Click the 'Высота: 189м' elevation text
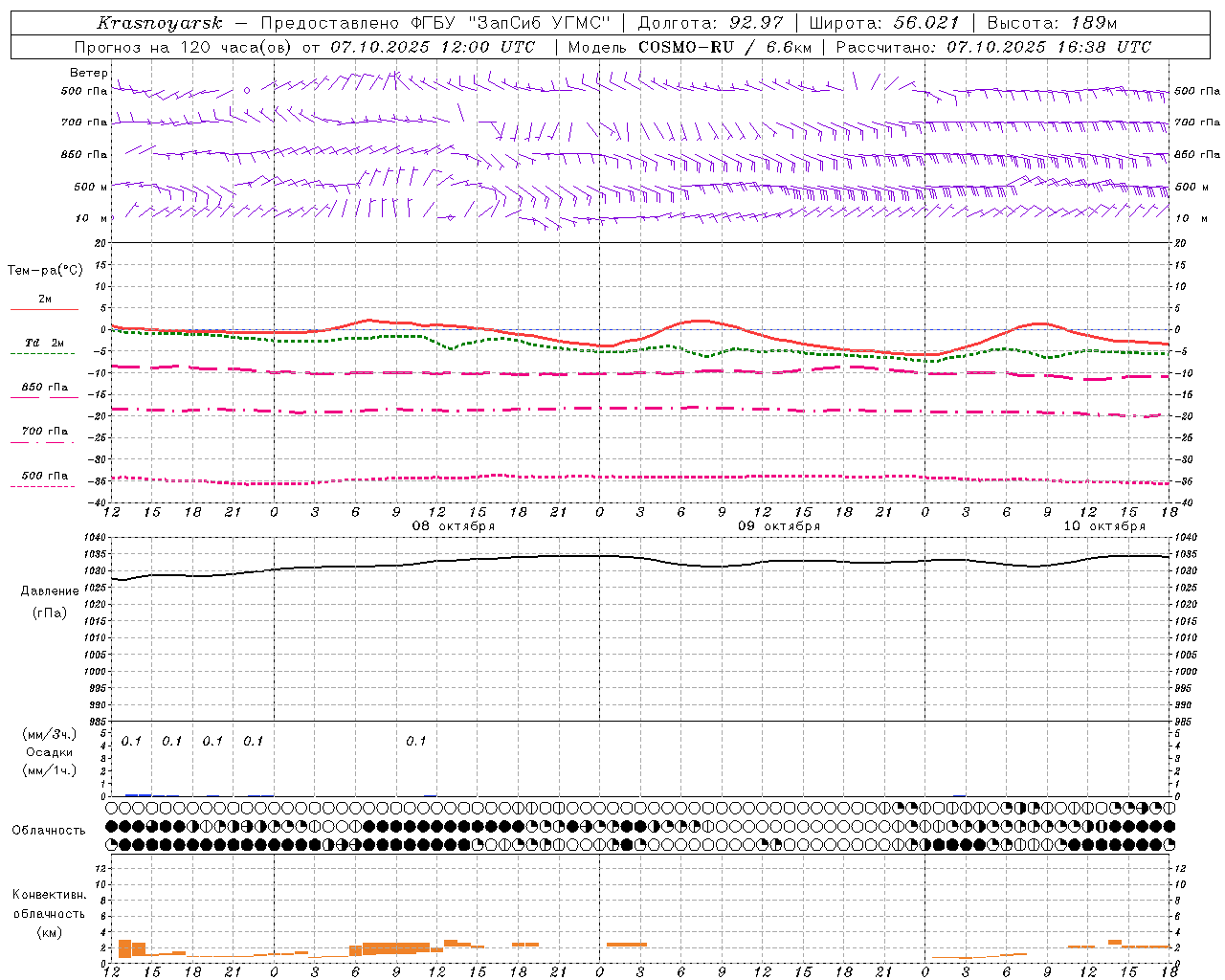Viewport: 1225px width, 980px height. point(1052,23)
